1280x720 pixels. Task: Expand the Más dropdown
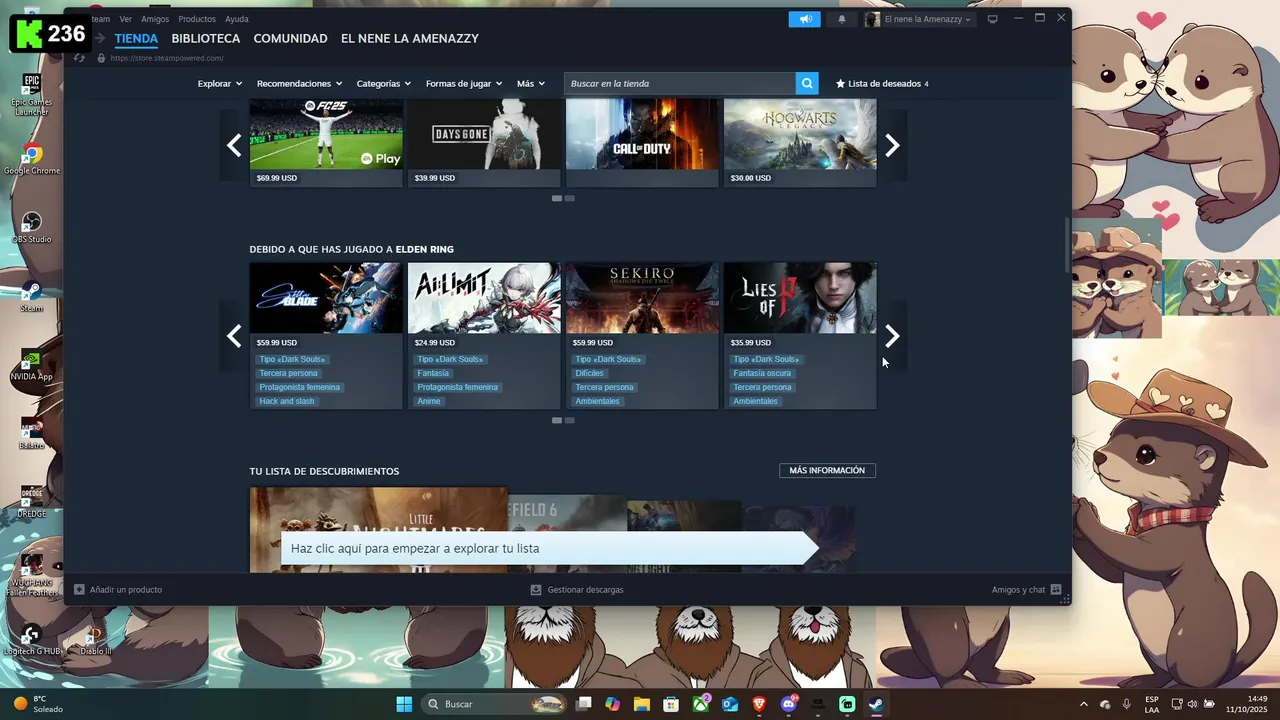point(531,84)
